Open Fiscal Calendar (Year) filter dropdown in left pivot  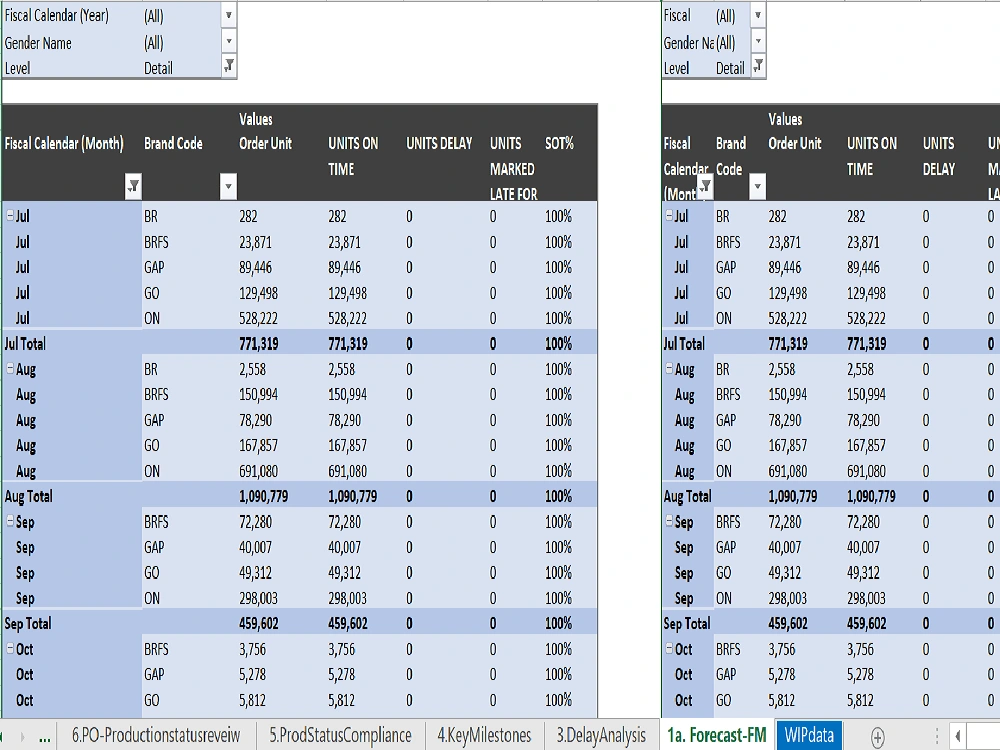228,15
